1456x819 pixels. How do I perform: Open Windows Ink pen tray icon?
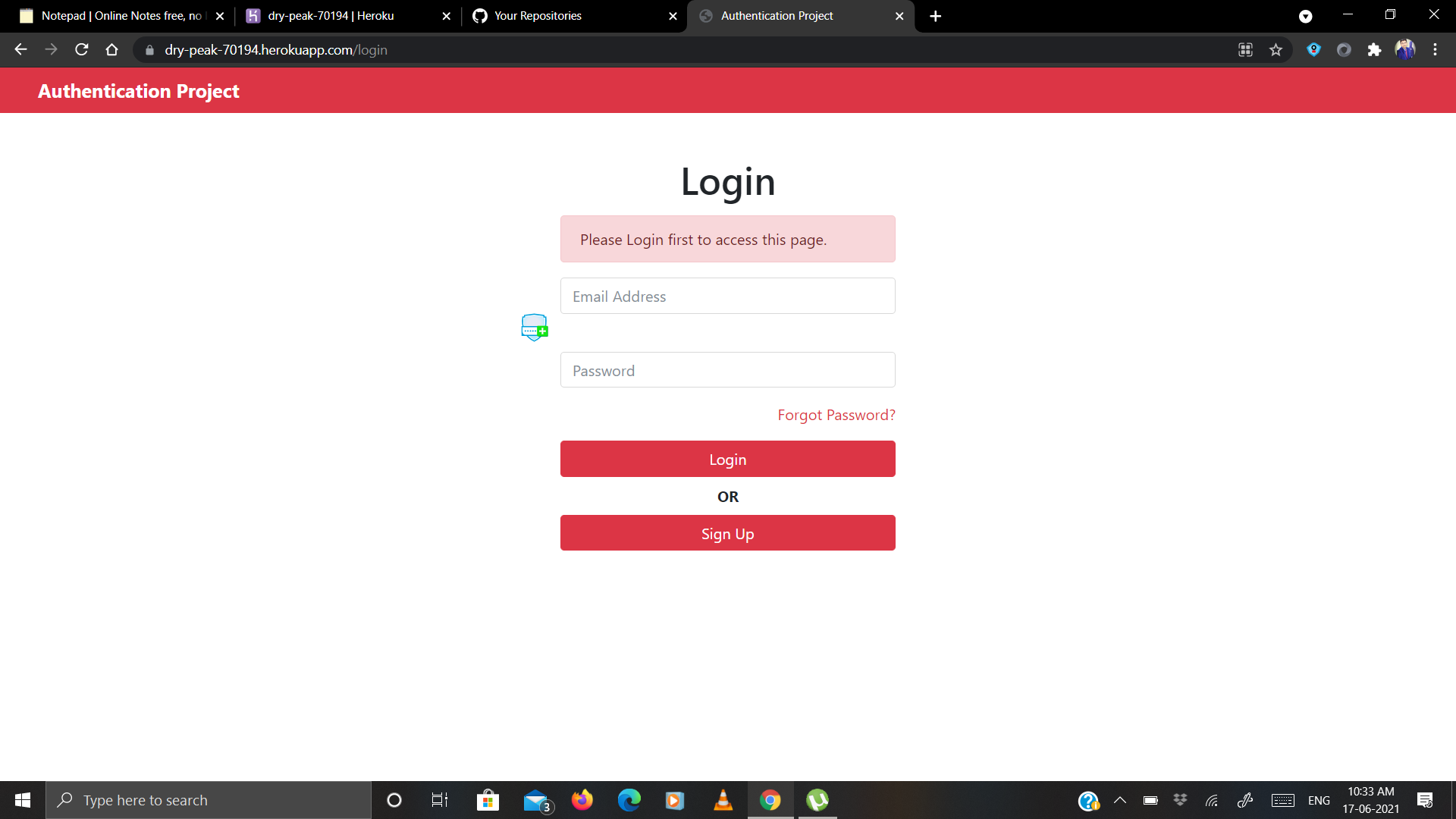1245,800
